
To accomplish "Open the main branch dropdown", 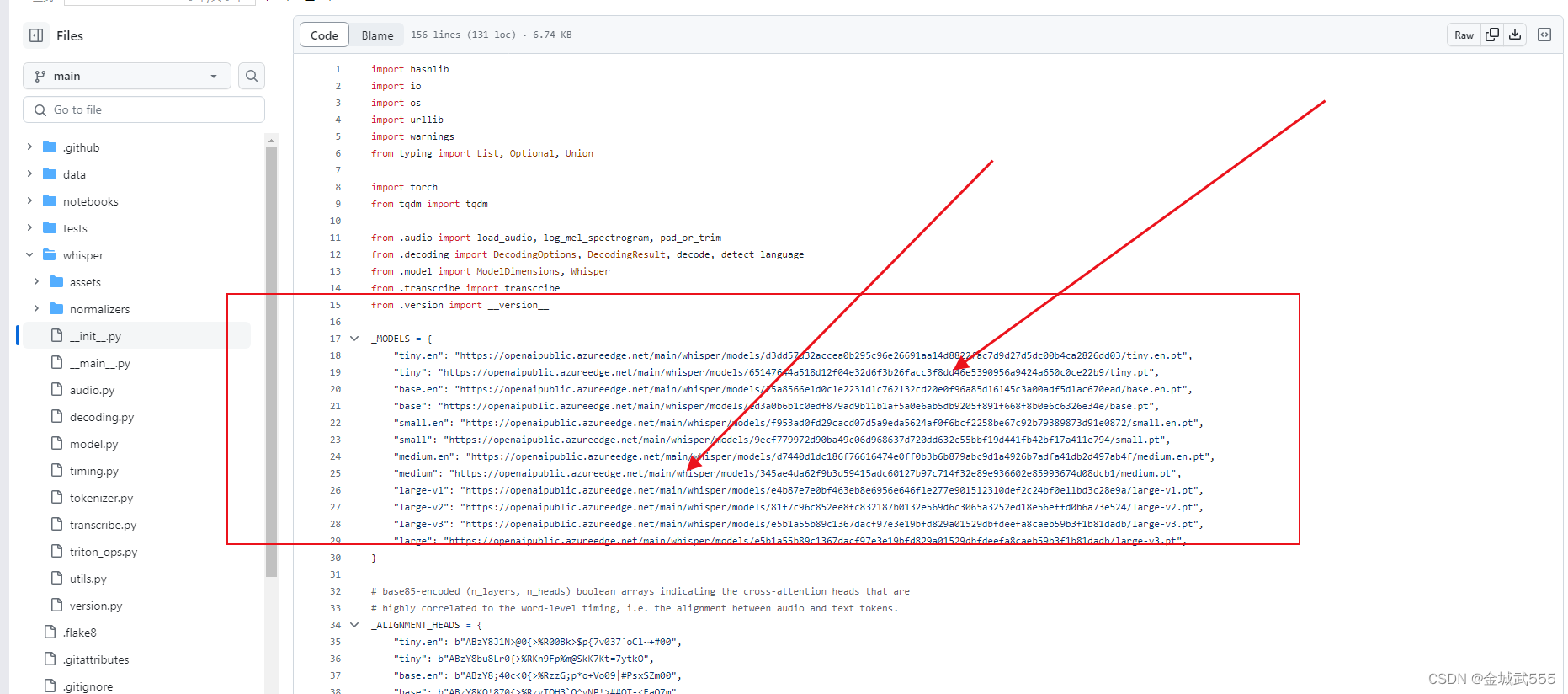I will click(126, 76).
